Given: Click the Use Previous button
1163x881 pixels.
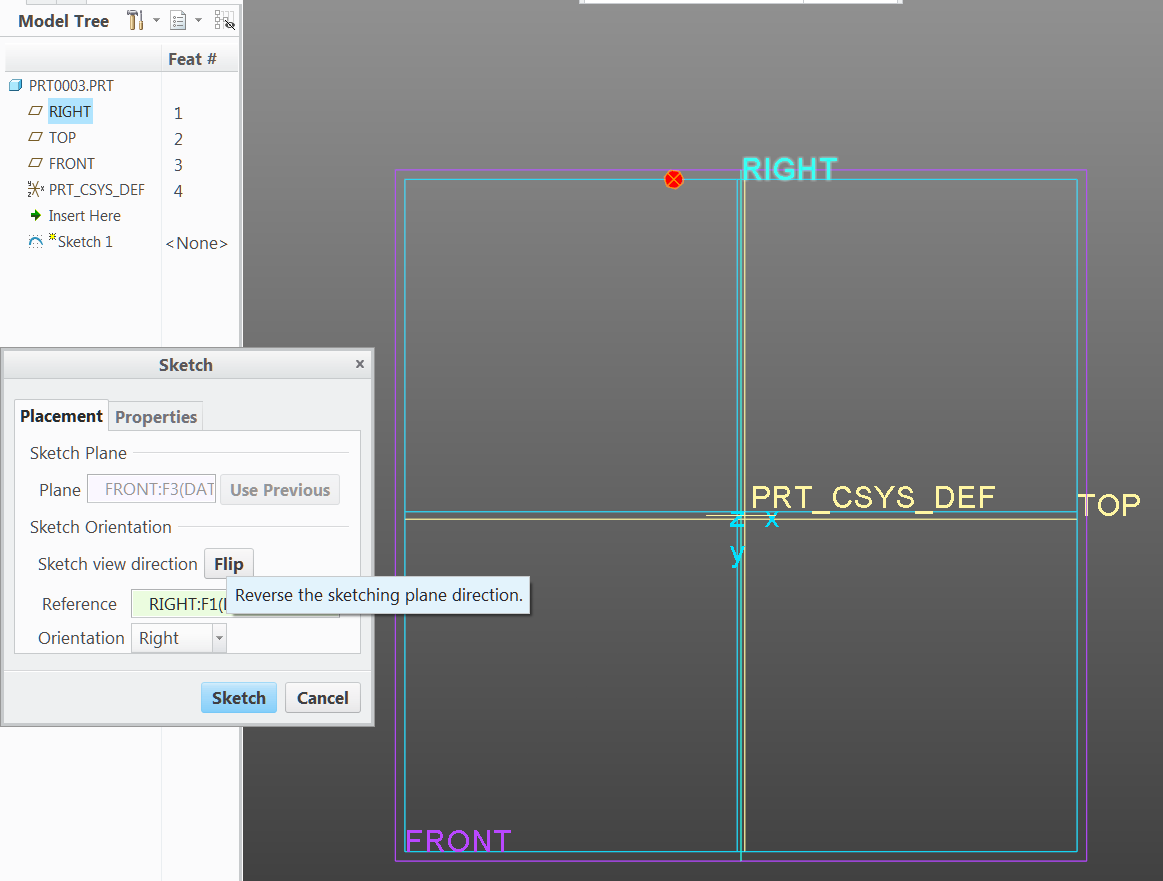Looking at the screenshot, I should tap(280, 489).
